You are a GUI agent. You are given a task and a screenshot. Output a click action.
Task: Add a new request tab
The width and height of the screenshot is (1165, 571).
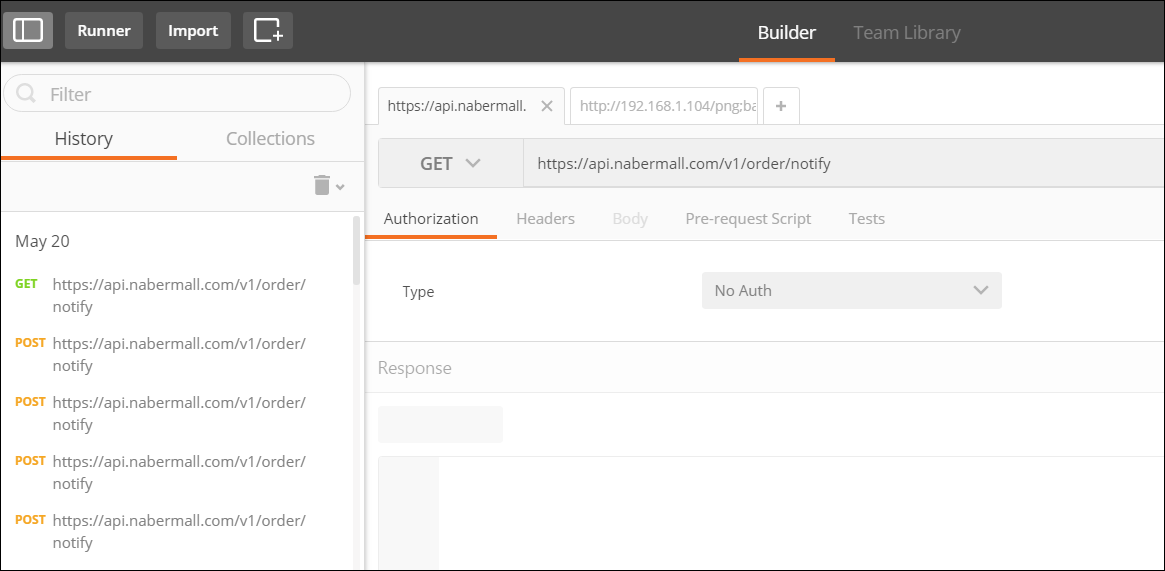point(781,106)
